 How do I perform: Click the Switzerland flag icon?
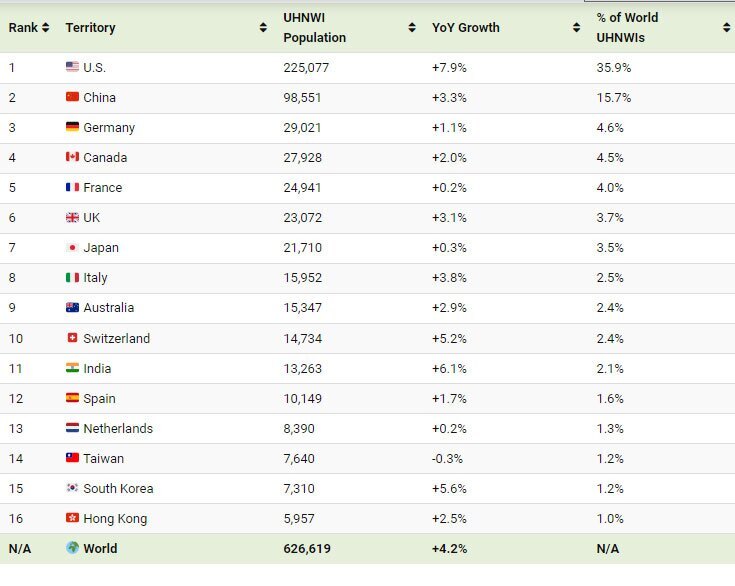[72, 338]
